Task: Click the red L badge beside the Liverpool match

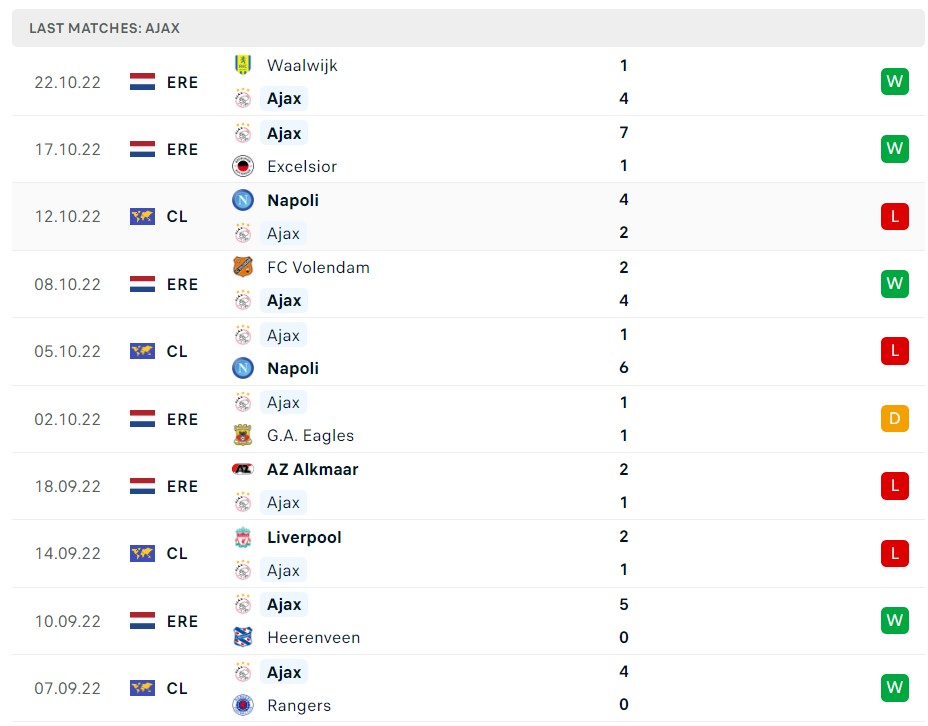Action: pos(894,553)
